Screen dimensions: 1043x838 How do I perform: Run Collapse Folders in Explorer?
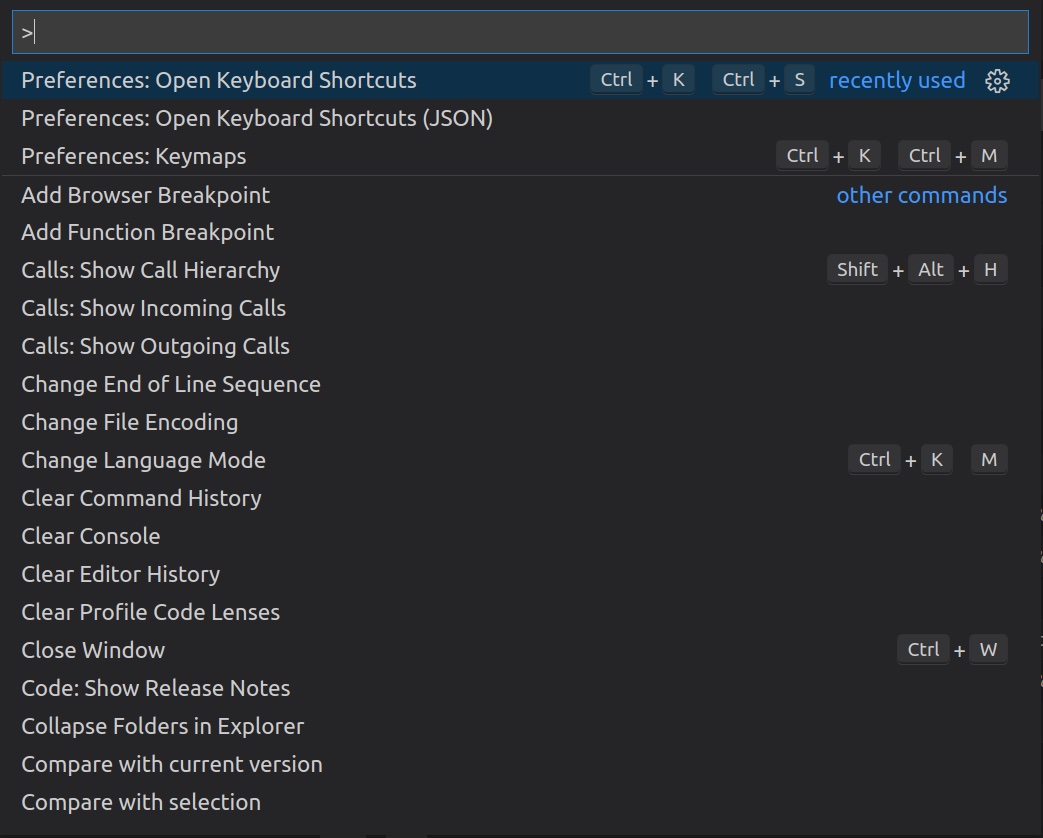click(163, 727)
